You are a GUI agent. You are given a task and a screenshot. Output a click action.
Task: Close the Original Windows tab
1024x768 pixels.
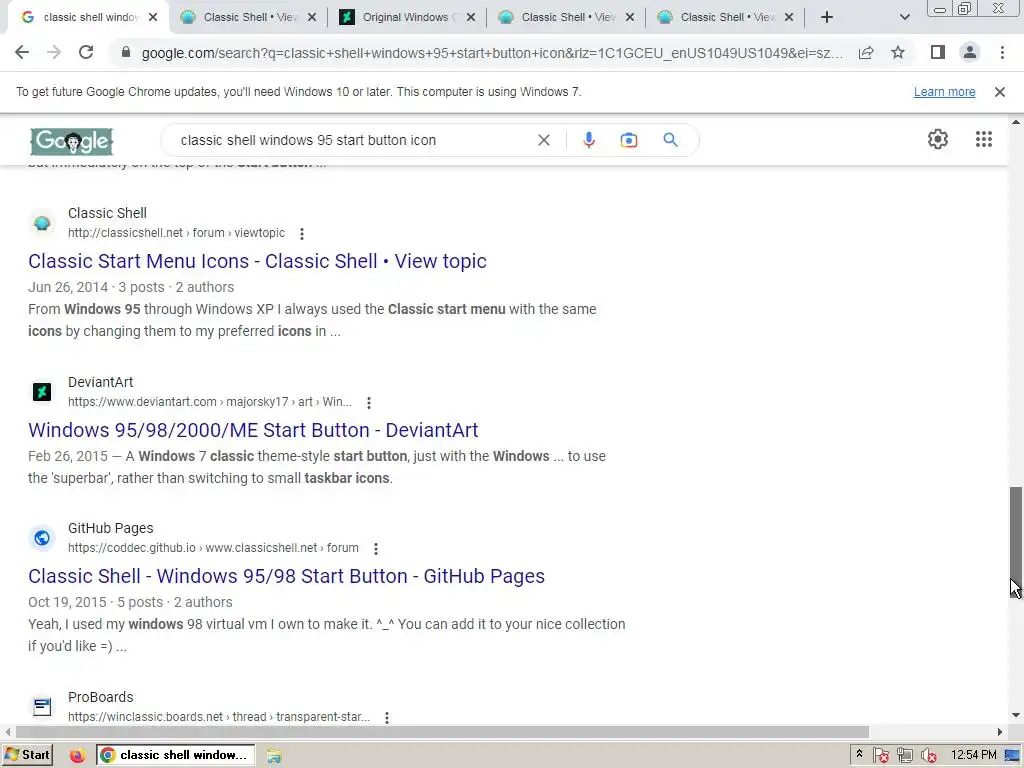coord(471,18)
